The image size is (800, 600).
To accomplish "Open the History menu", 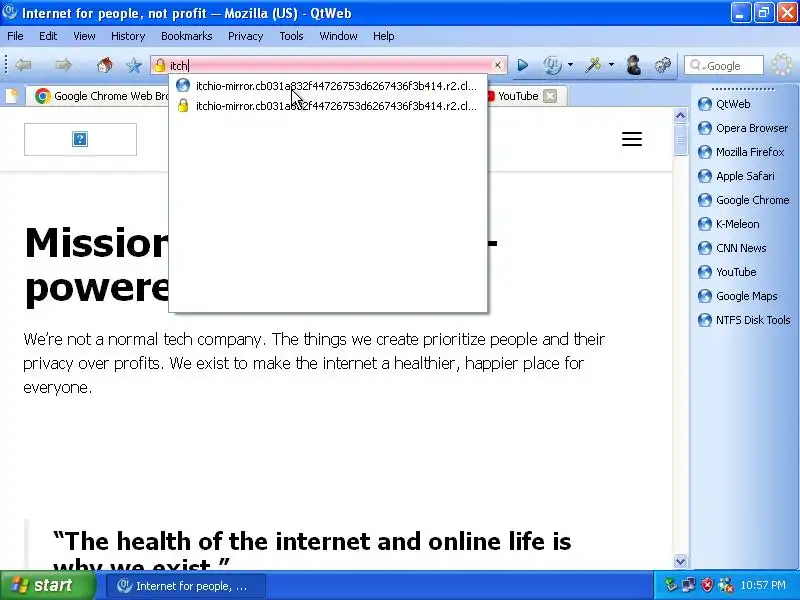I will tap(128, 36).
